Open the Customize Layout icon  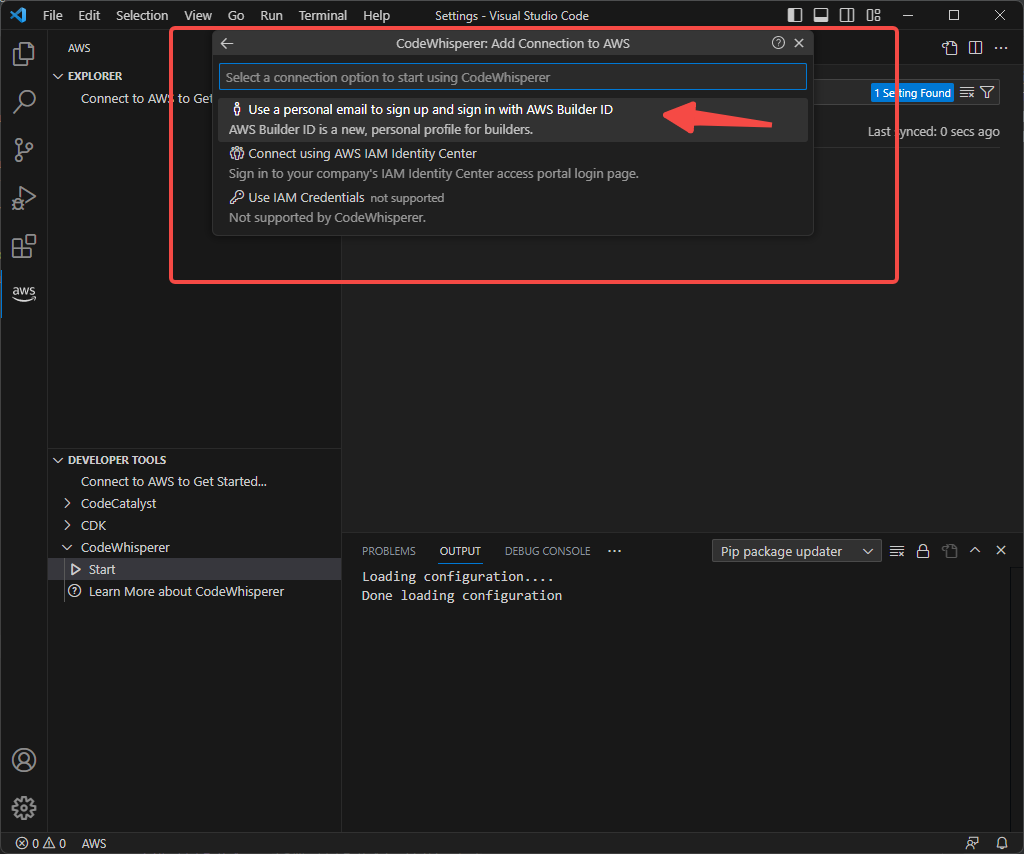(x=873, y=15)
